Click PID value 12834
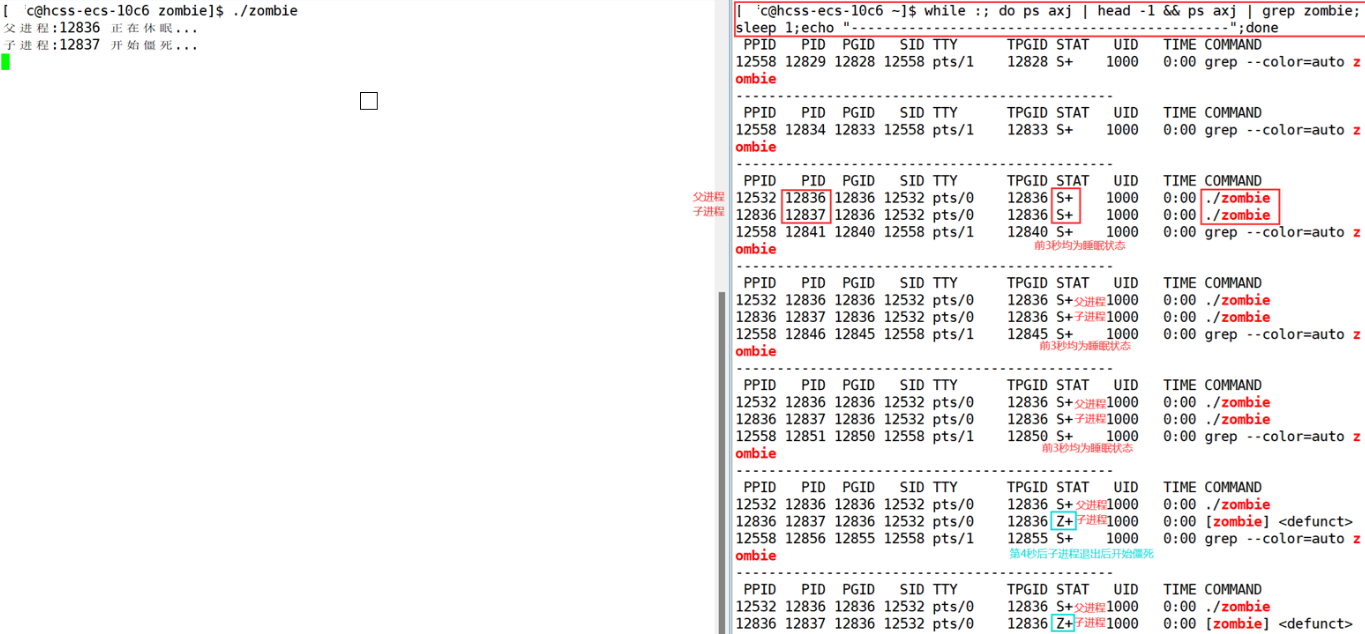Screen dimensions: 1365x634 805,130
